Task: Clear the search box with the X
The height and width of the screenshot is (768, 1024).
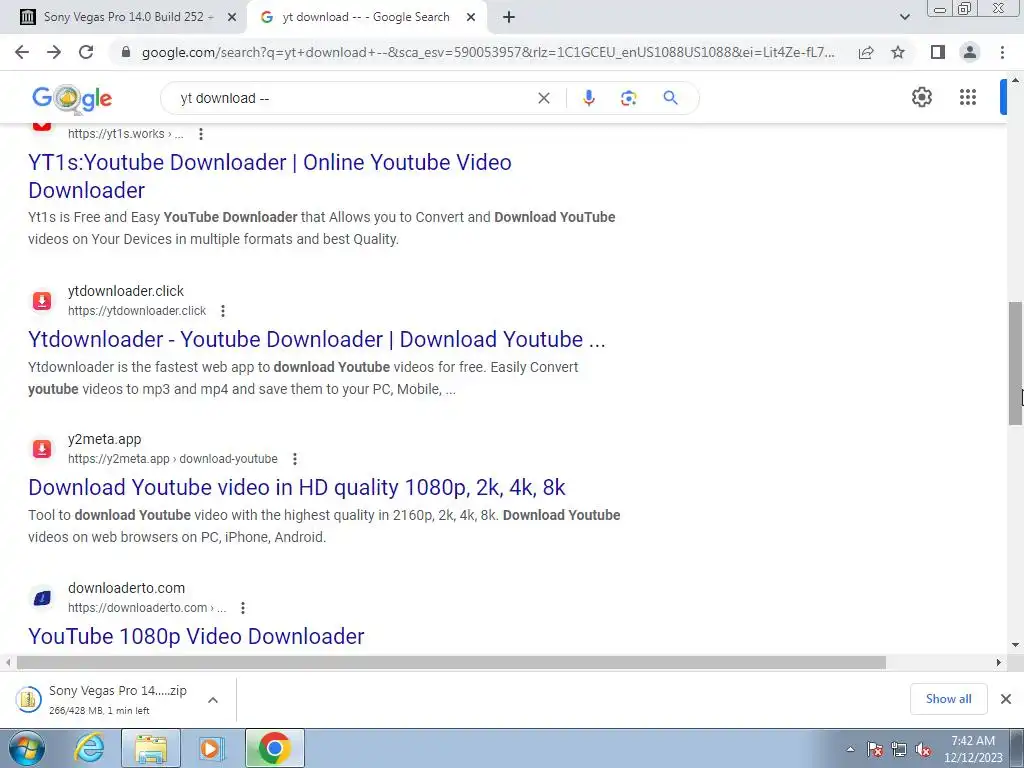Action: point(543,98)
